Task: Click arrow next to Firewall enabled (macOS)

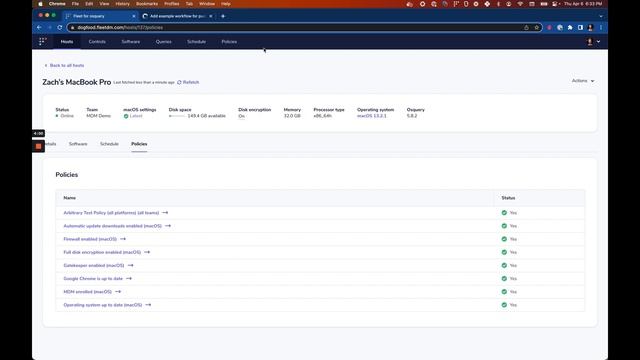Action: point(123,239)
